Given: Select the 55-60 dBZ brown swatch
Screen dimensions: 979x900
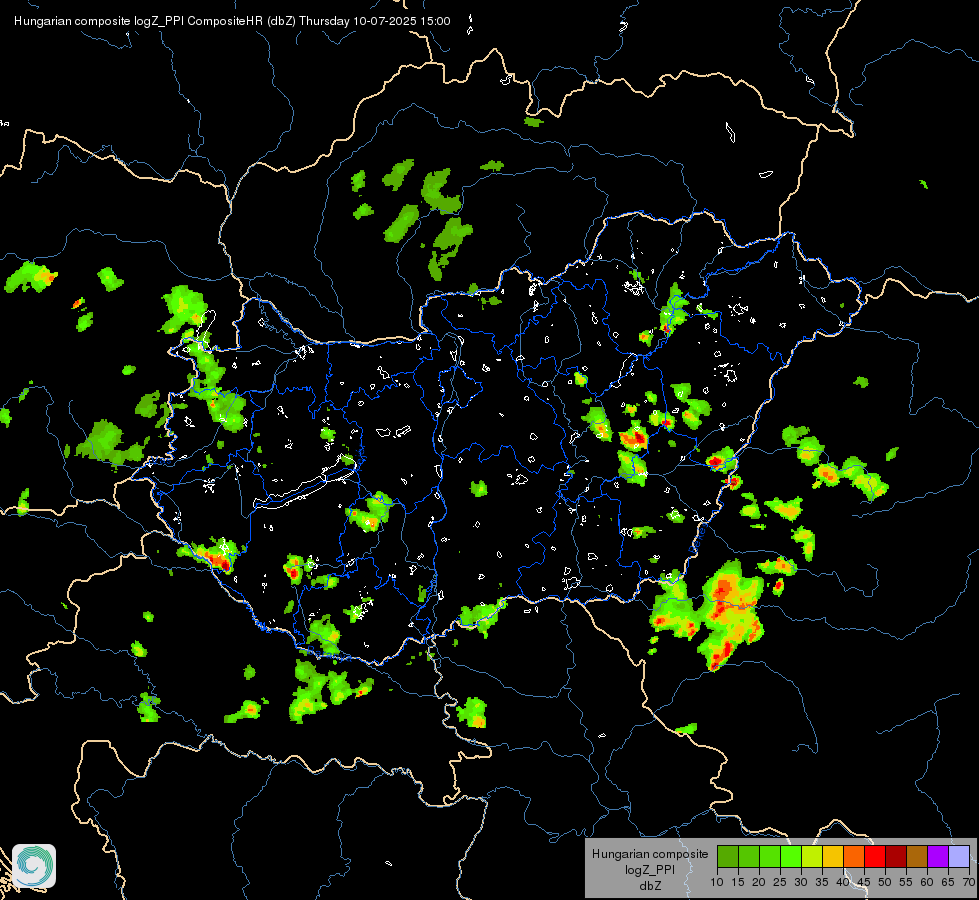Looking at the screenshot, I should pyautogui.click(x=917, y=856).
